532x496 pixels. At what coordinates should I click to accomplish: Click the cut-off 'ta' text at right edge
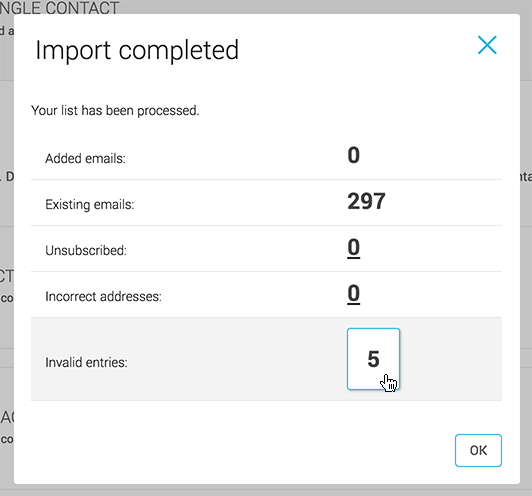coord(526,176)
